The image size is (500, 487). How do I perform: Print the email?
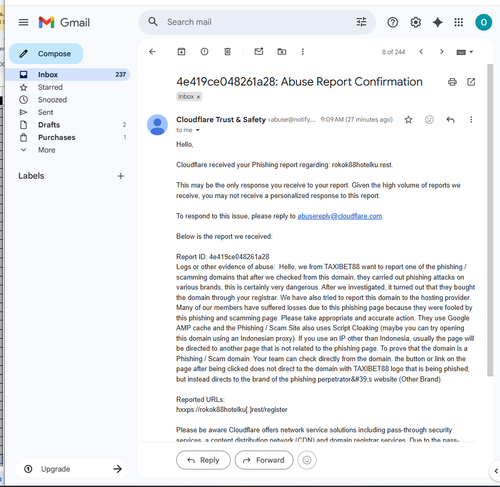(x=452, y=82)
